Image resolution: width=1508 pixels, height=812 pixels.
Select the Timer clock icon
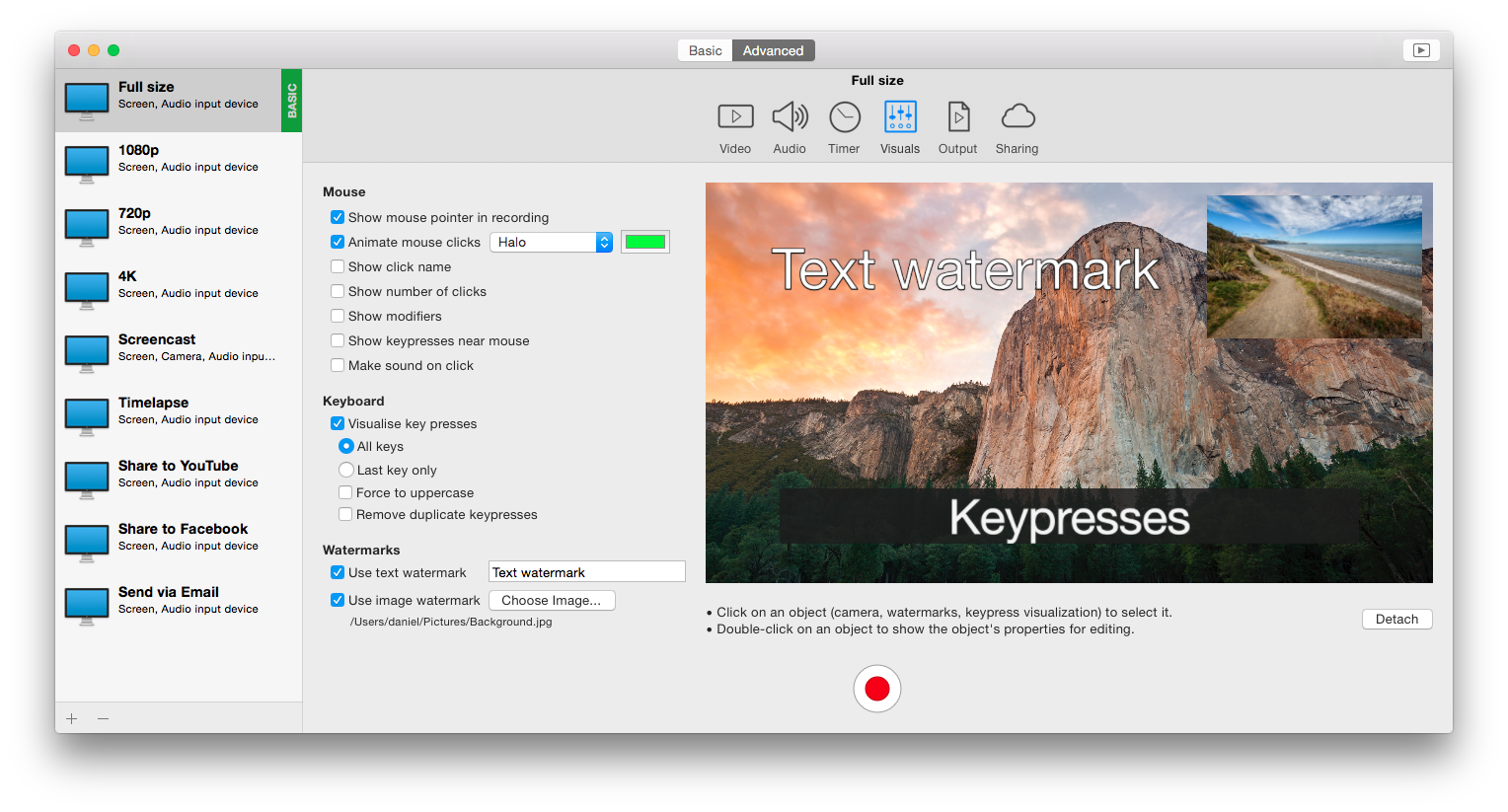click(844, 117)
